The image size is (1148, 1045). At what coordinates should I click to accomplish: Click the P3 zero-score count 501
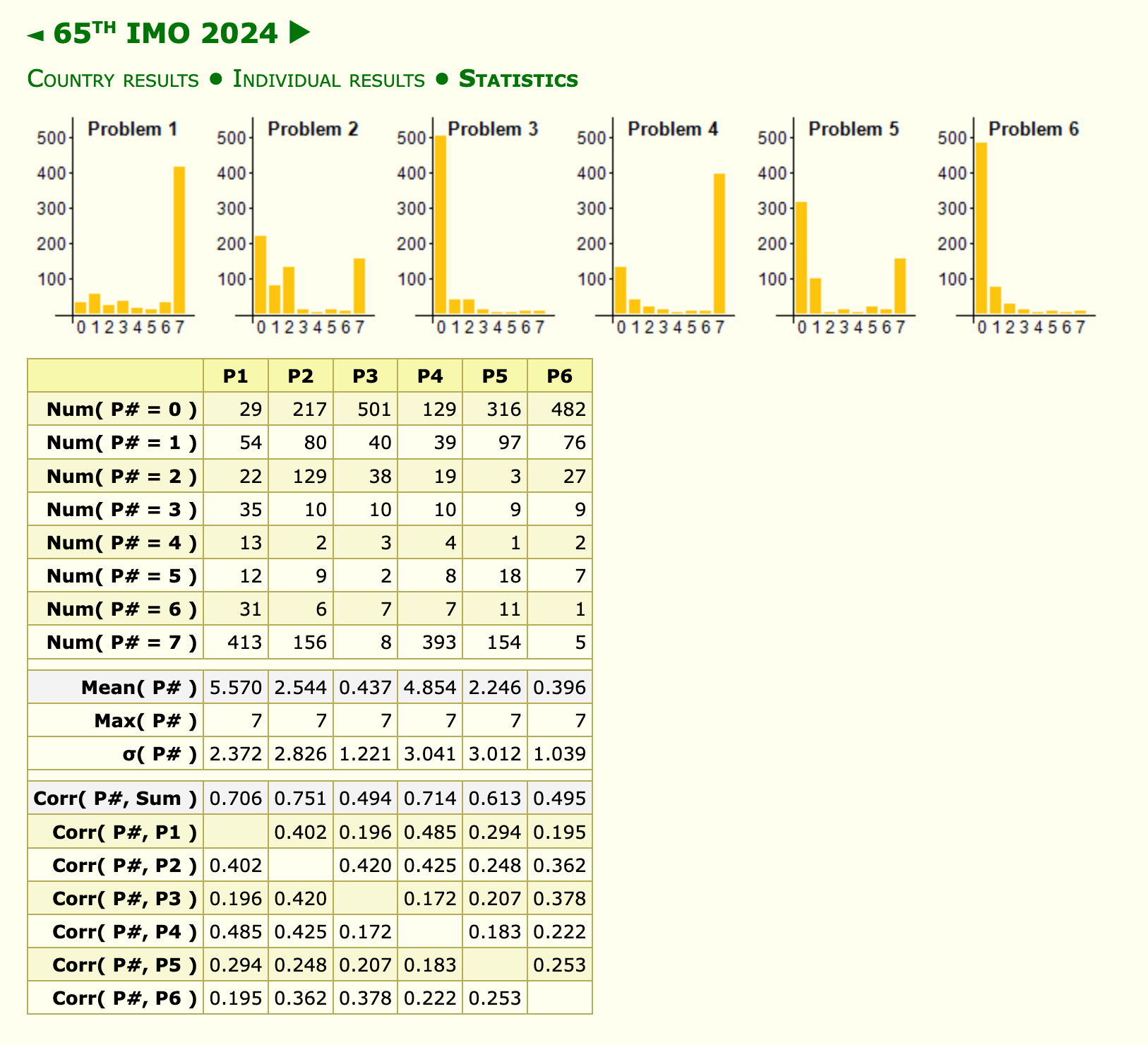tap(366, 410)
